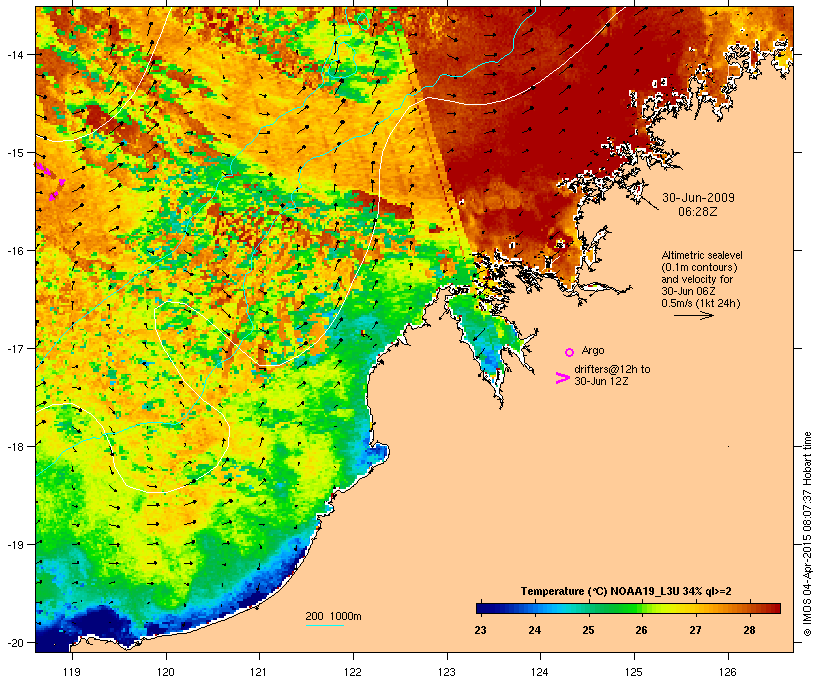Viewport: 820px width, 680px height.
Task: Click the '23' colorbar tick label
Action: [x=480, y=630]
